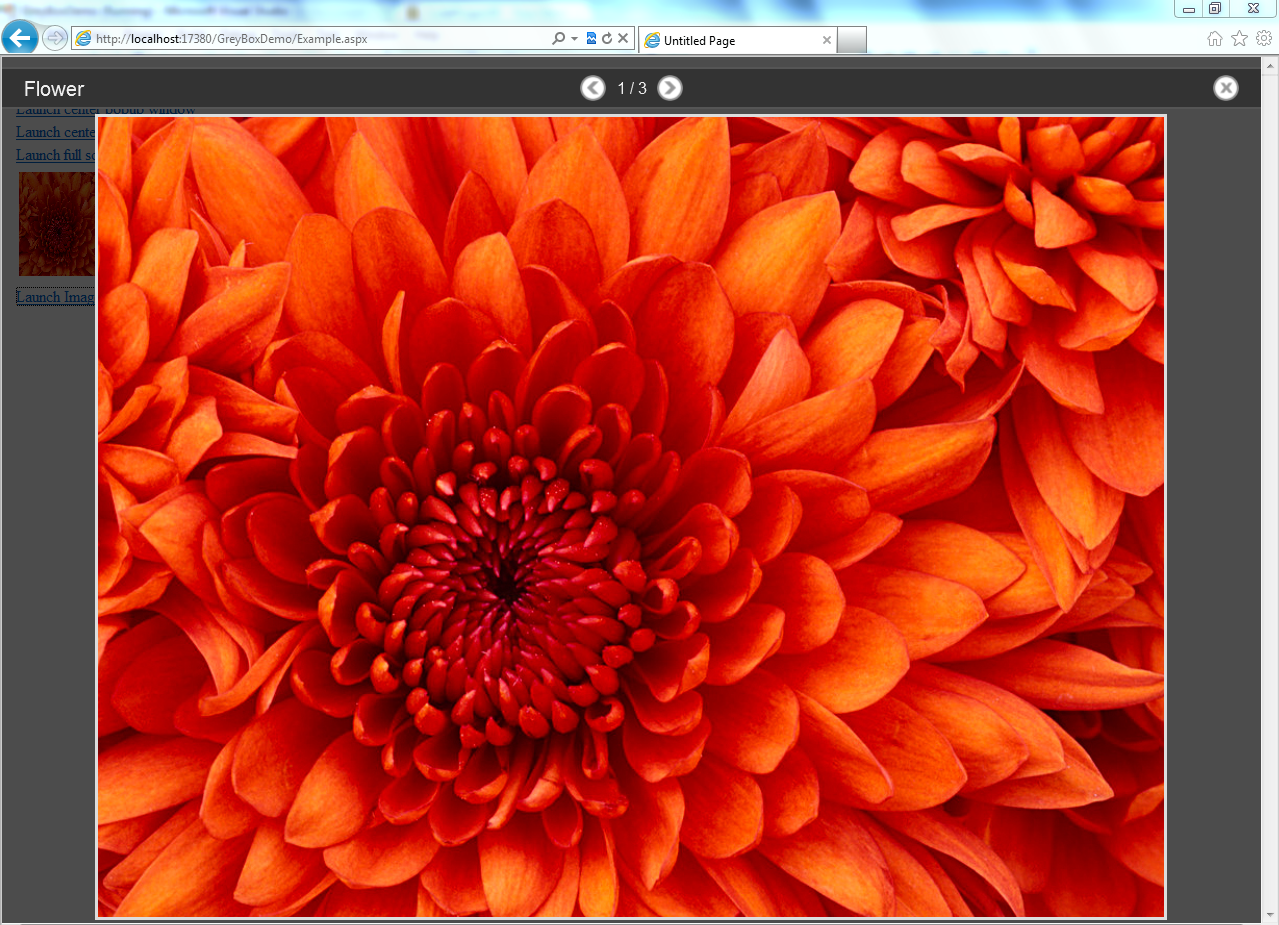Close the Untitled Page tab

tap(826, 40)
